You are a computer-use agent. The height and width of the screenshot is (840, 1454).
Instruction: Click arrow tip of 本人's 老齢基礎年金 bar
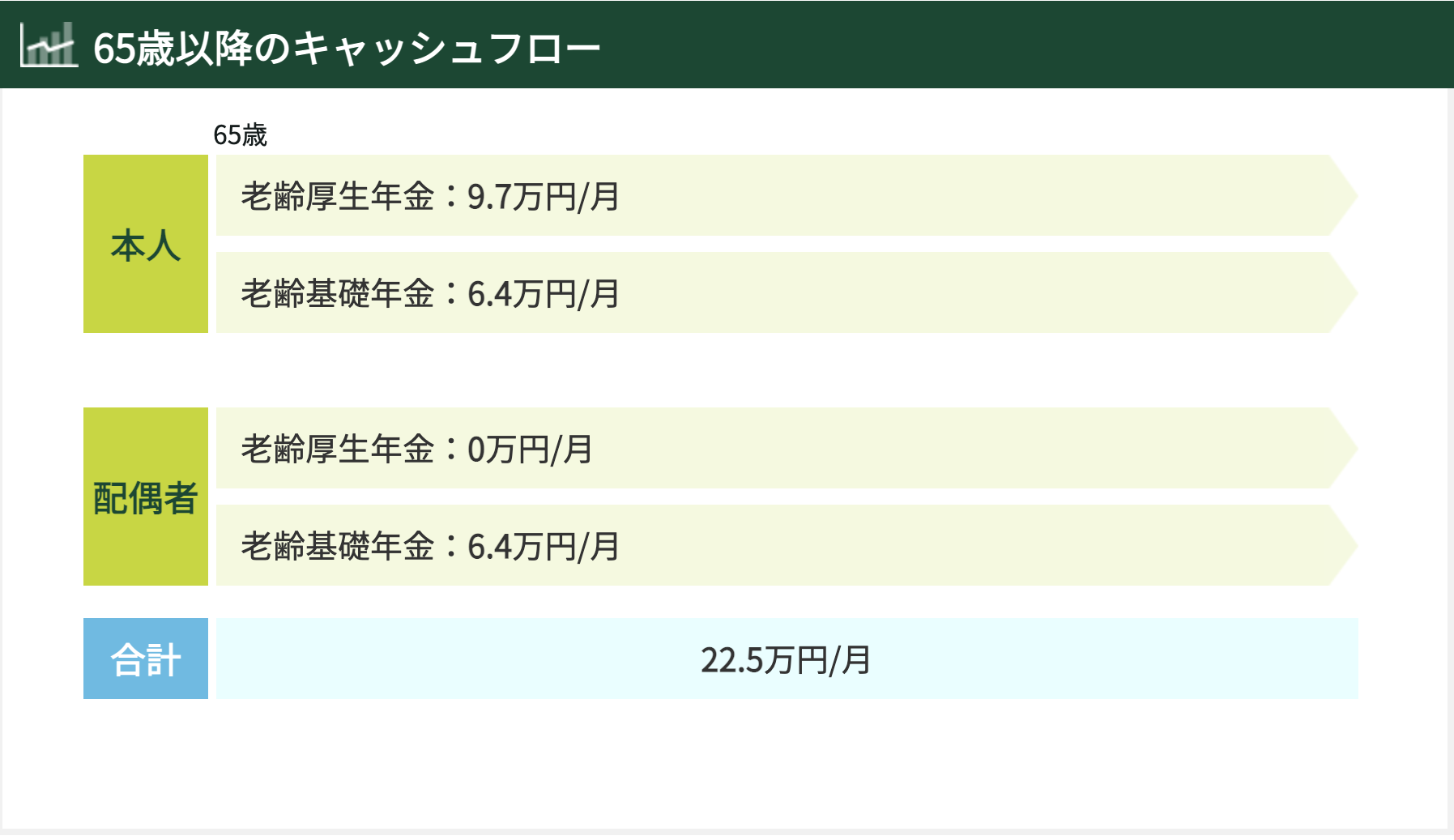click(1344, 292)
